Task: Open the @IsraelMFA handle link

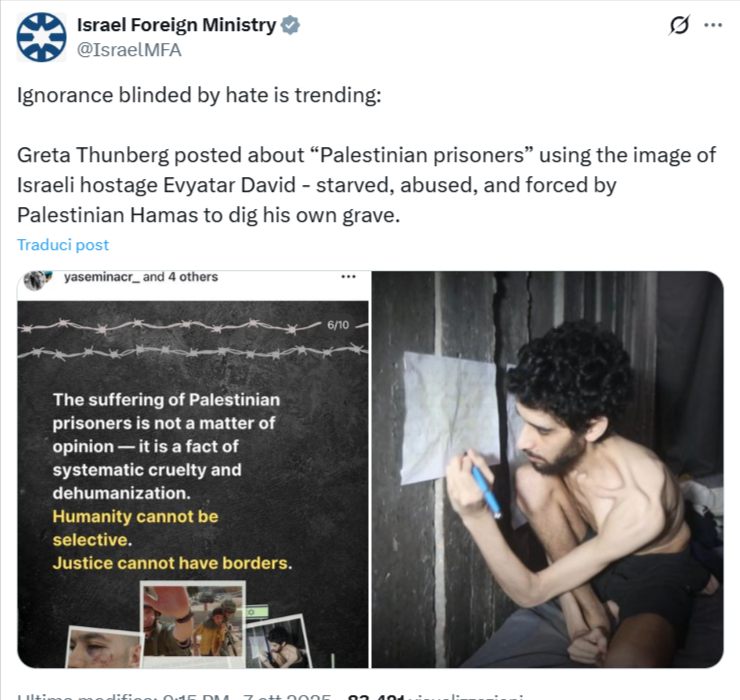Action: [x=129, y=50]
